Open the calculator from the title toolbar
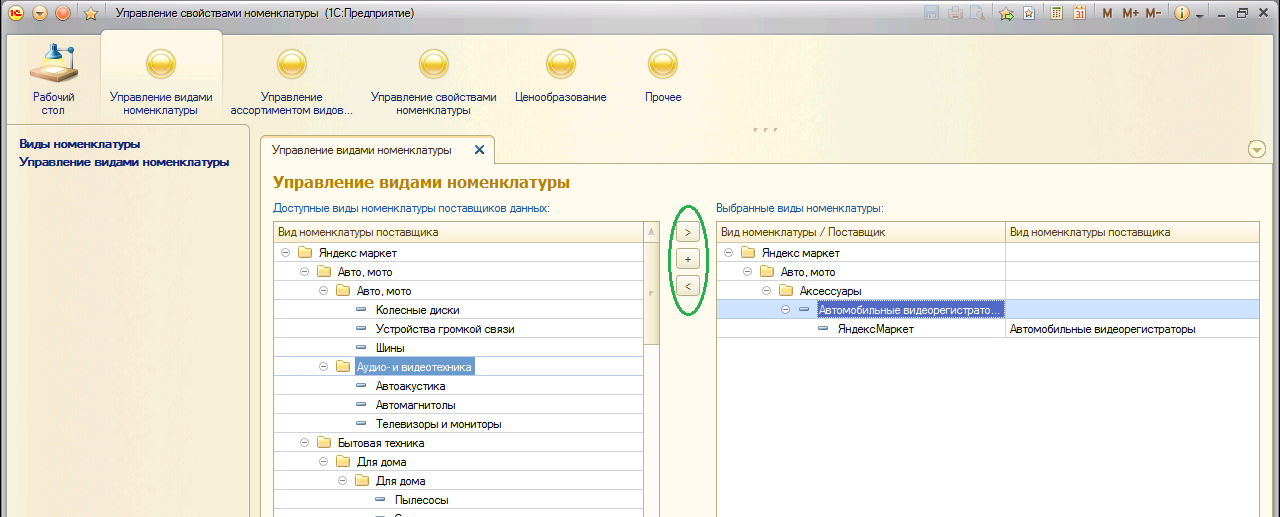This screenshot has width=1280, height=517. [1054, 13]
